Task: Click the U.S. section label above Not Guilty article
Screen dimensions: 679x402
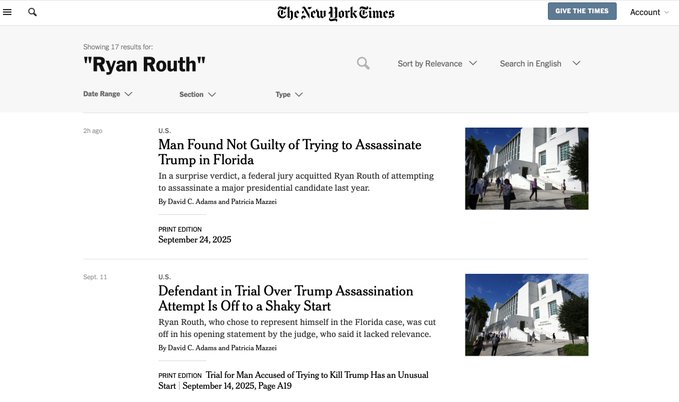Action: click(165, 131)
